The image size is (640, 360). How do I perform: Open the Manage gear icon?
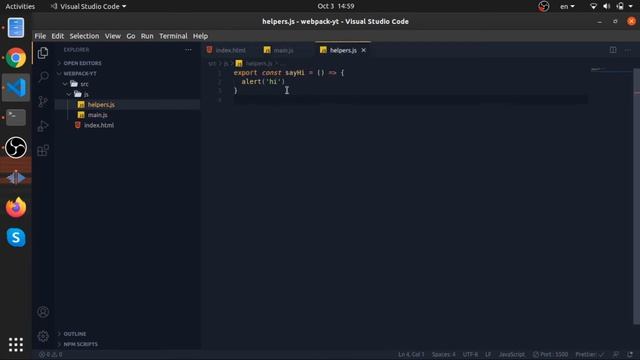click(43, 336)
